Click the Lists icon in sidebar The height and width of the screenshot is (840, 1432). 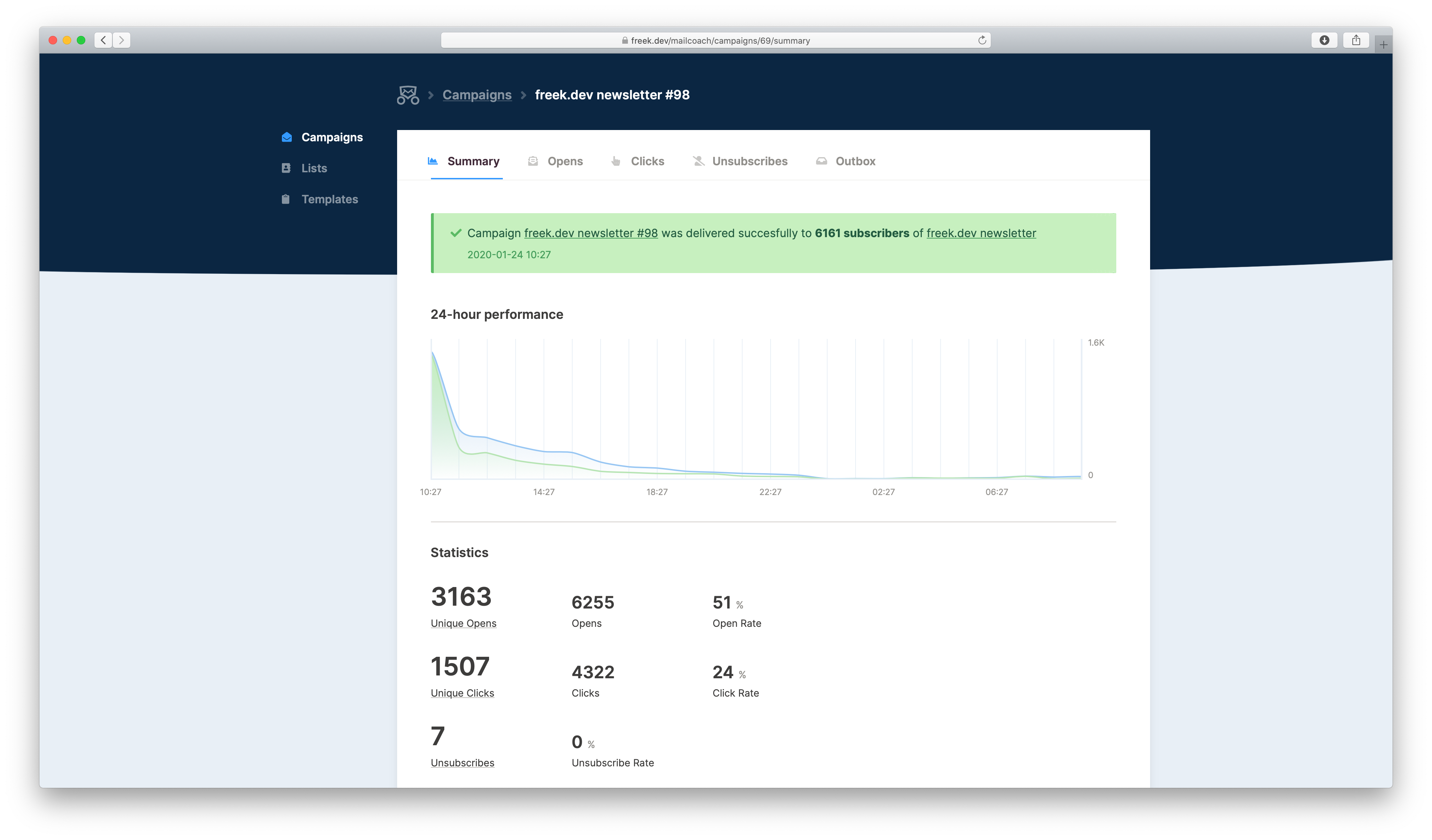click(286, 168)
